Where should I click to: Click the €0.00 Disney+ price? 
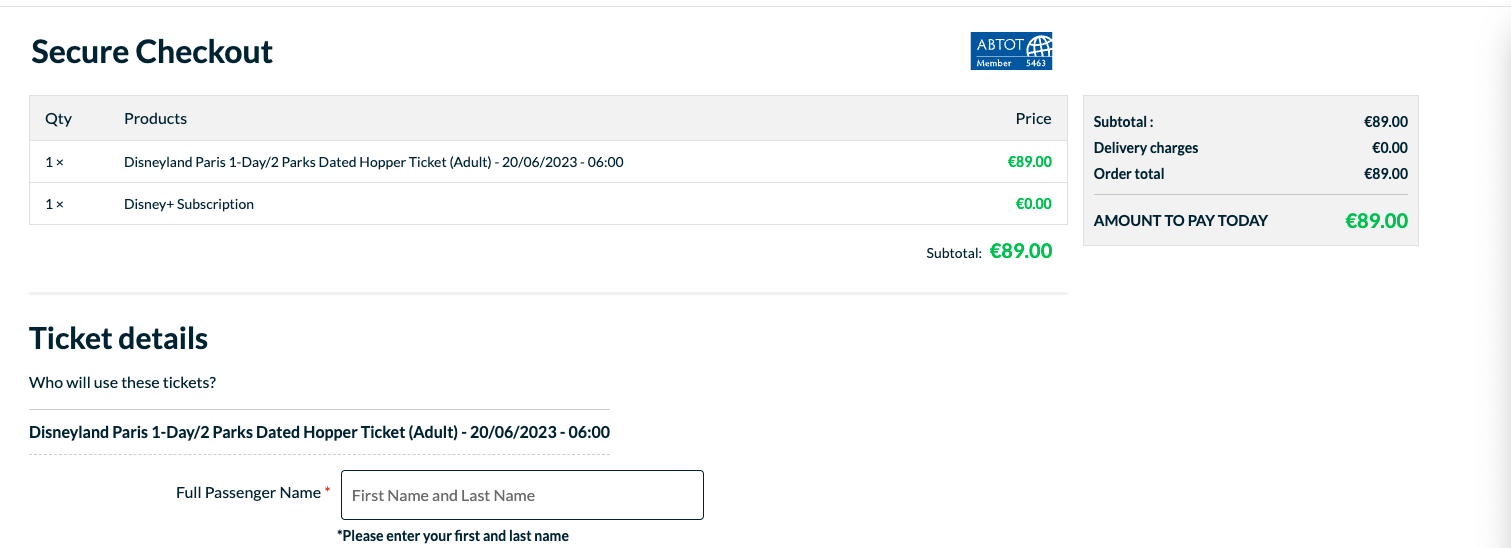click(1034, 203)
